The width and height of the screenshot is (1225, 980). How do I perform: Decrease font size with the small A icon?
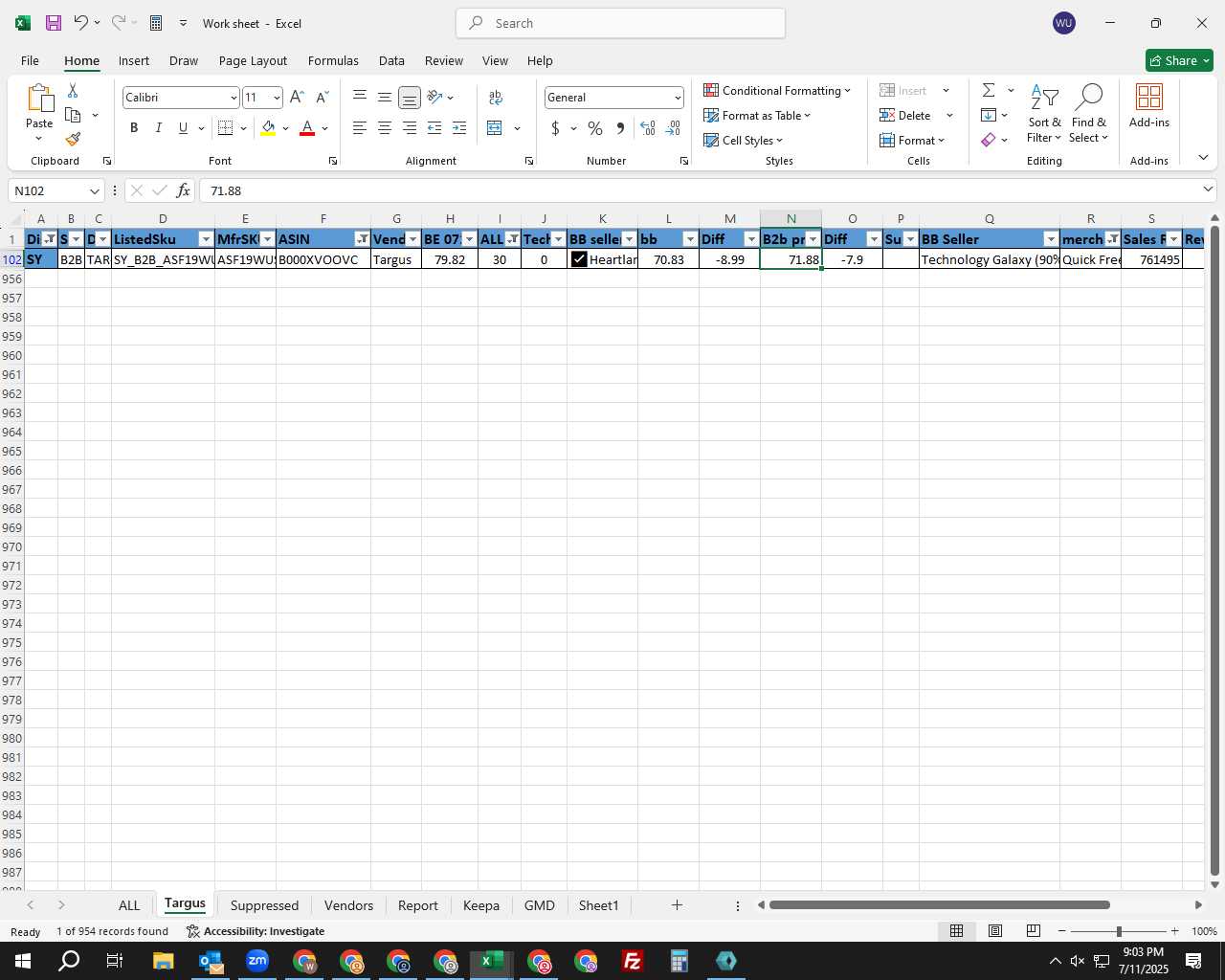[322, 97]
